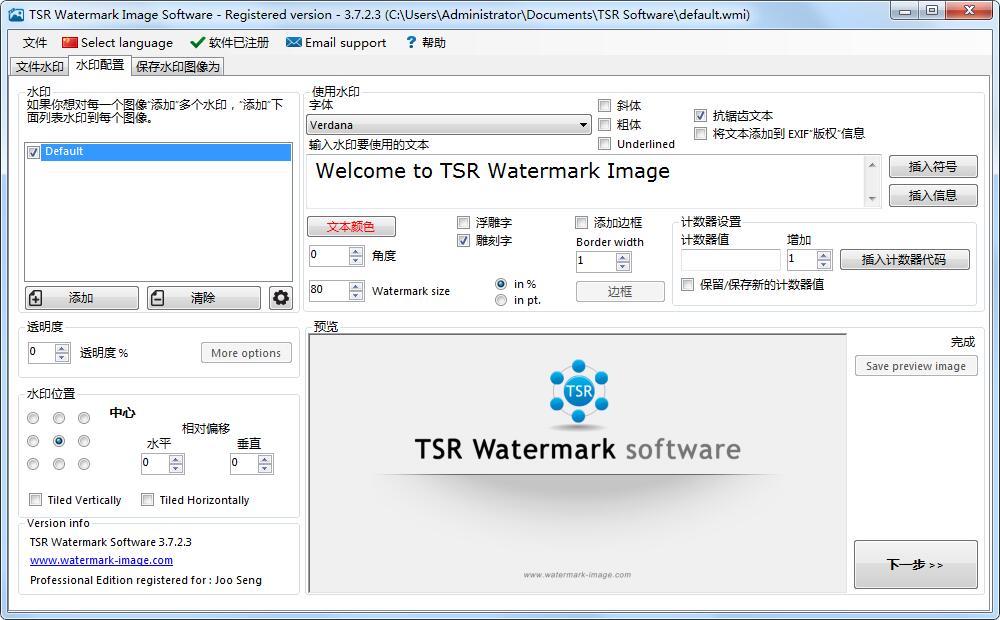The width and height of the screenshot is (1000, 620).
Task: Click the Email support envelope icon
Action: [x=293, y=43]
